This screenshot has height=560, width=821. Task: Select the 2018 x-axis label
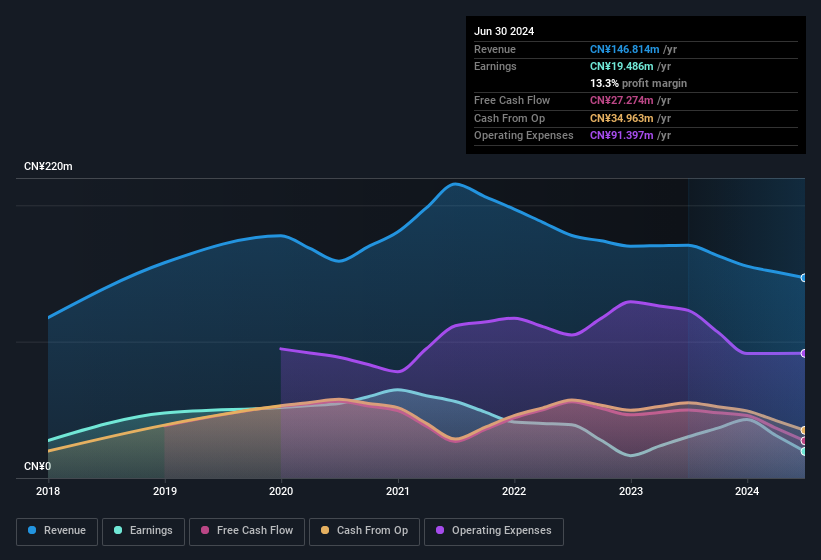tap(48, 491)
